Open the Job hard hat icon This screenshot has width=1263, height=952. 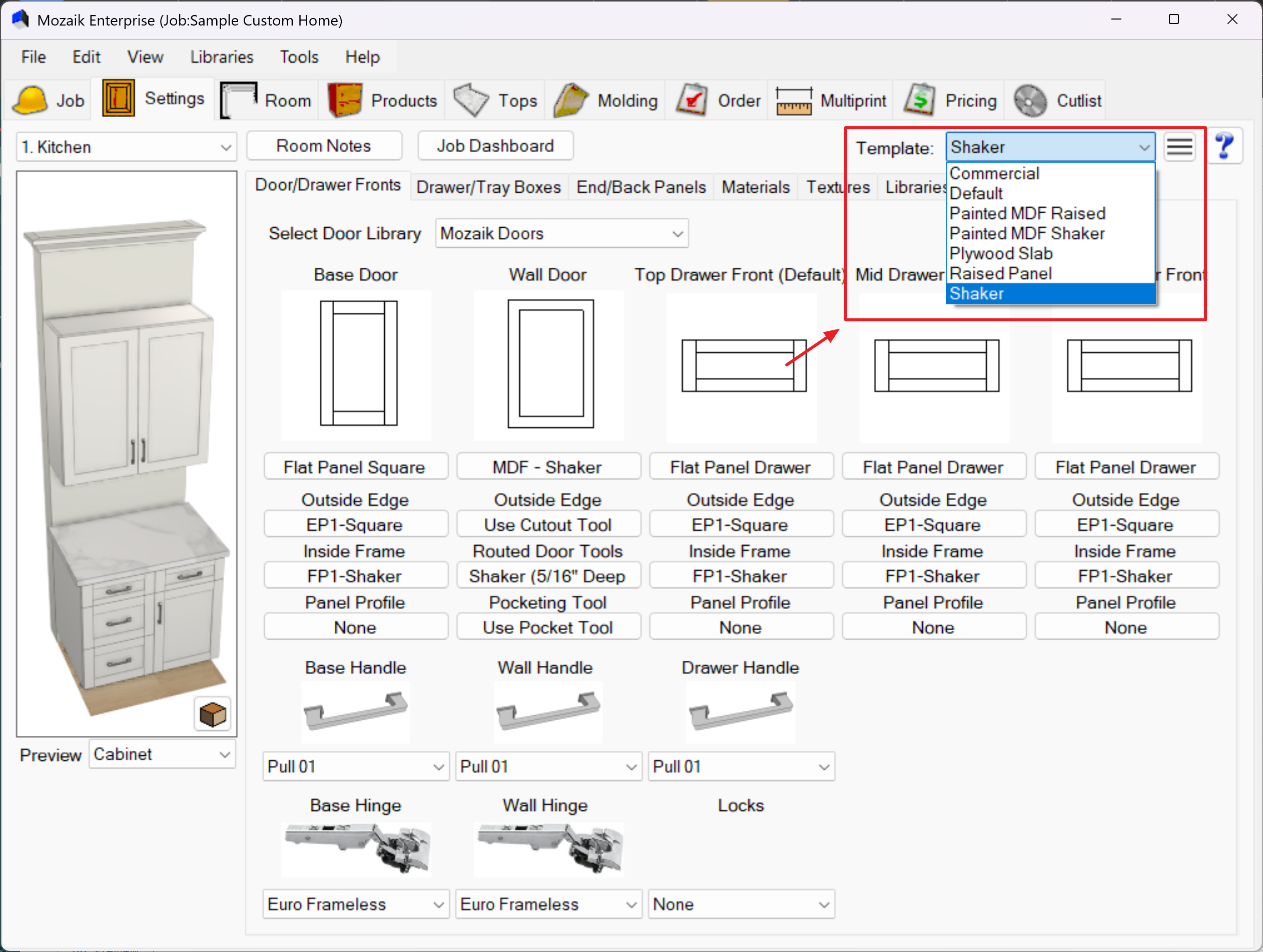[30, 101]
